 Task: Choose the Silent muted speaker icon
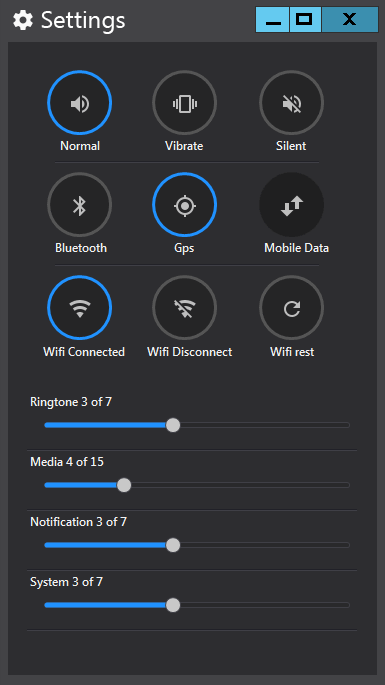pyautogui.click(x=291, y=103)
